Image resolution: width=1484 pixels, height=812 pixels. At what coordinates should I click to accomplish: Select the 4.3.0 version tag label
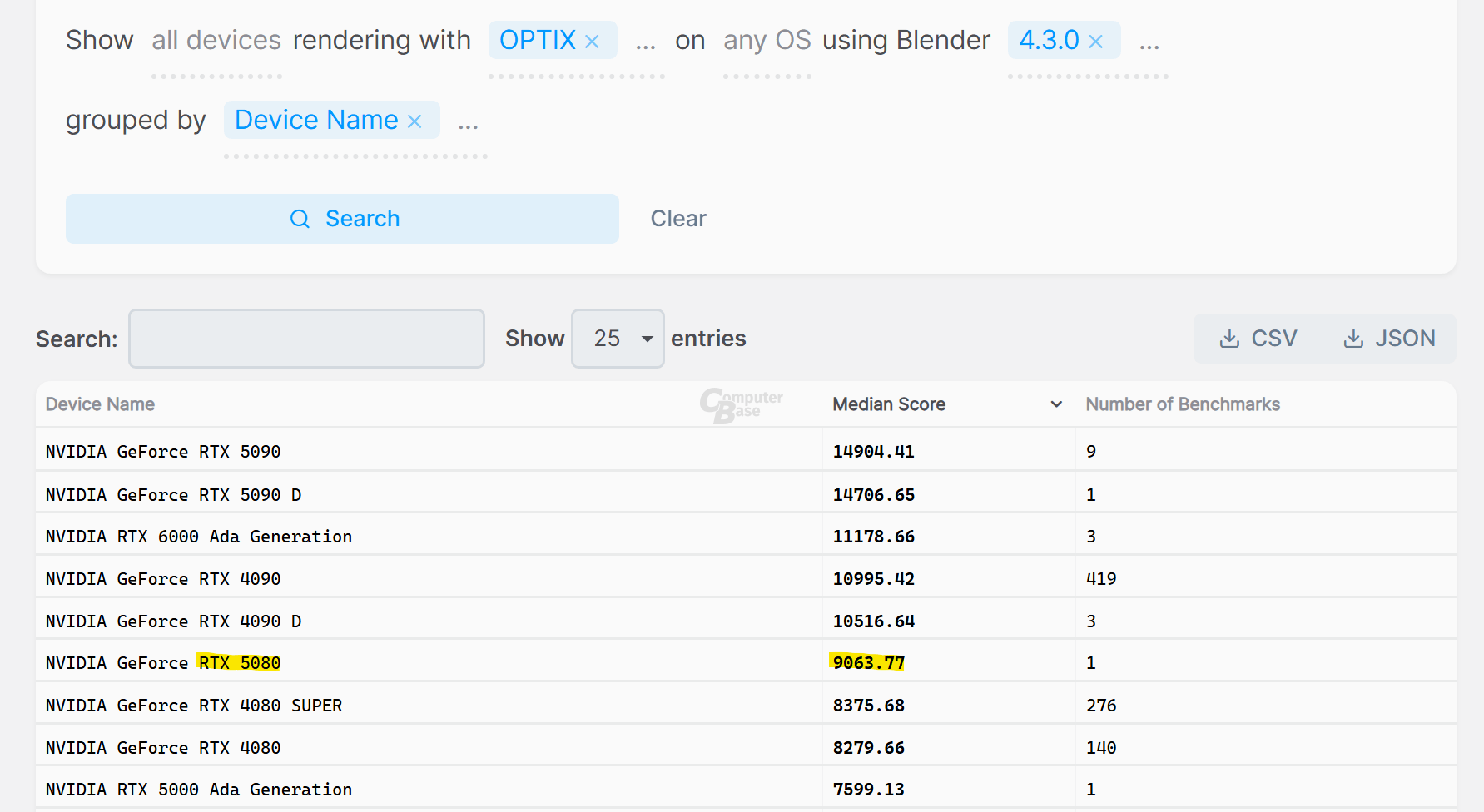tap(1049, 40)
